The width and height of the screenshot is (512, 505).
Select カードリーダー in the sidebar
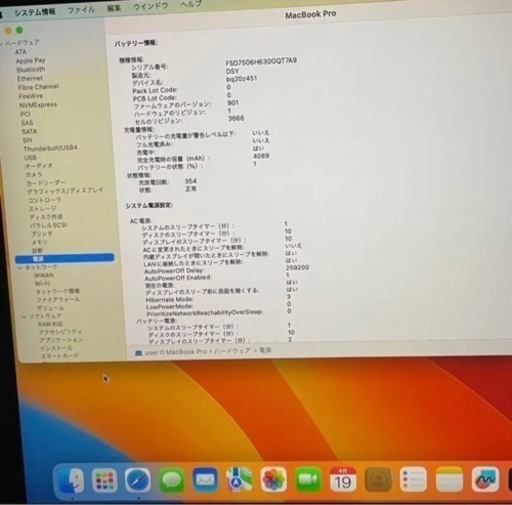click(x=46, y=183)
